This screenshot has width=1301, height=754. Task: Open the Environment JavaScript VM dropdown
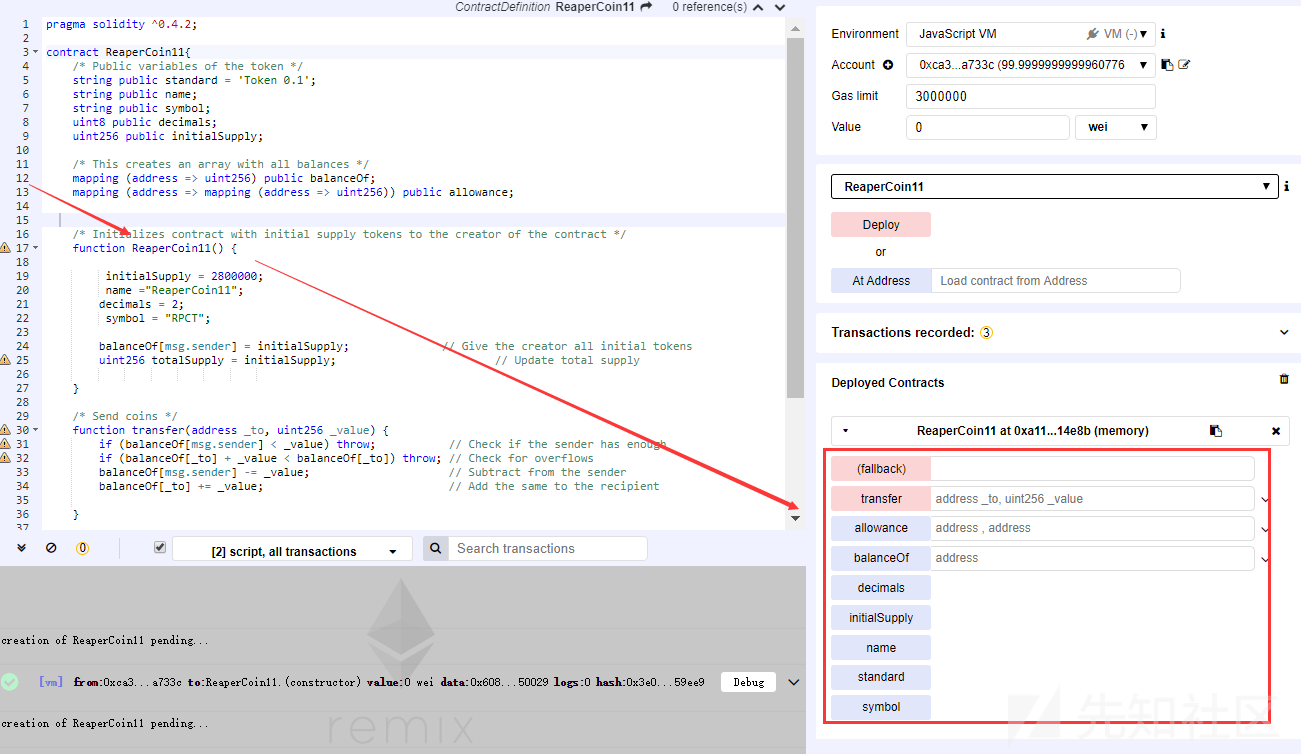point(1030,34)
